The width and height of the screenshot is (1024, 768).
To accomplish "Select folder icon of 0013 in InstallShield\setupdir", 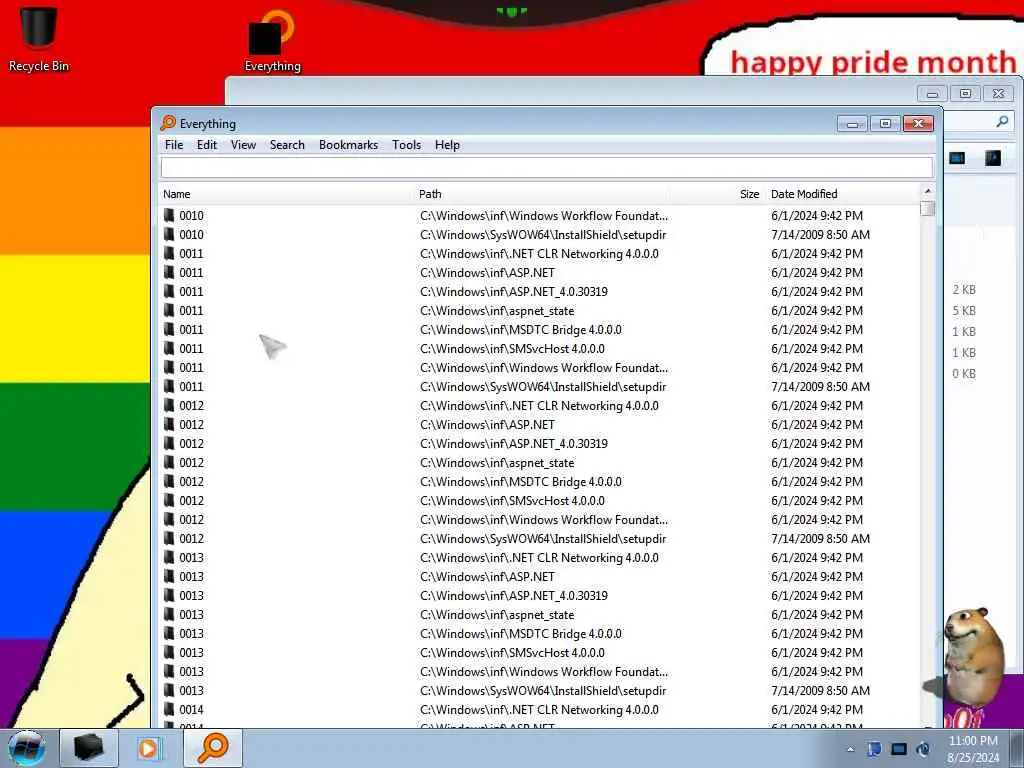I will click(x=169, y=690).
